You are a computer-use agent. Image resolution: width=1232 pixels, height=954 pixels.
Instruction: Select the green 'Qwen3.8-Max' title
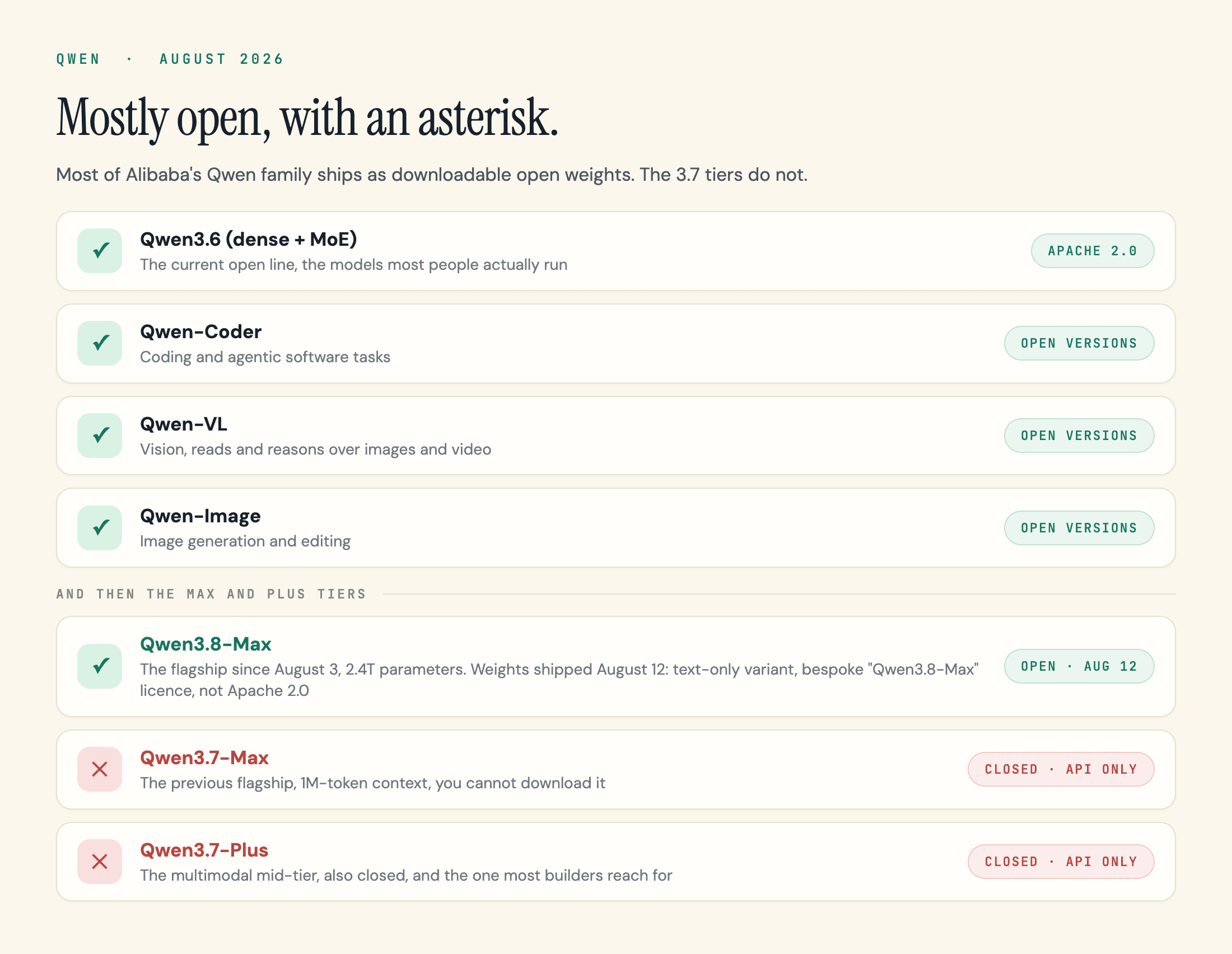pos(206,644)
